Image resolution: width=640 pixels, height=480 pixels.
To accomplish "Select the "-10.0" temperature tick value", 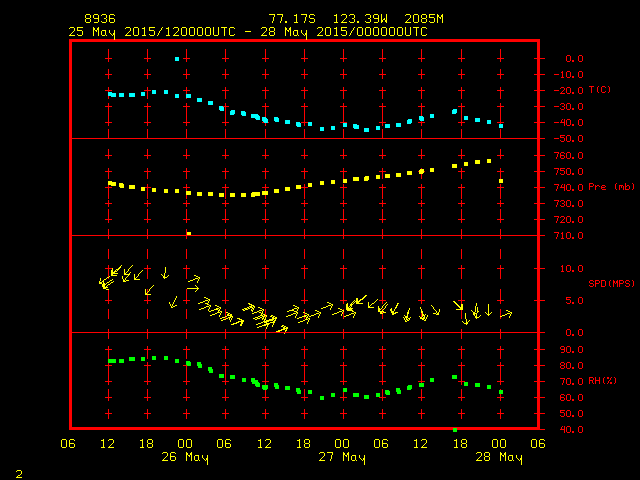I will [x=569, y=75].
